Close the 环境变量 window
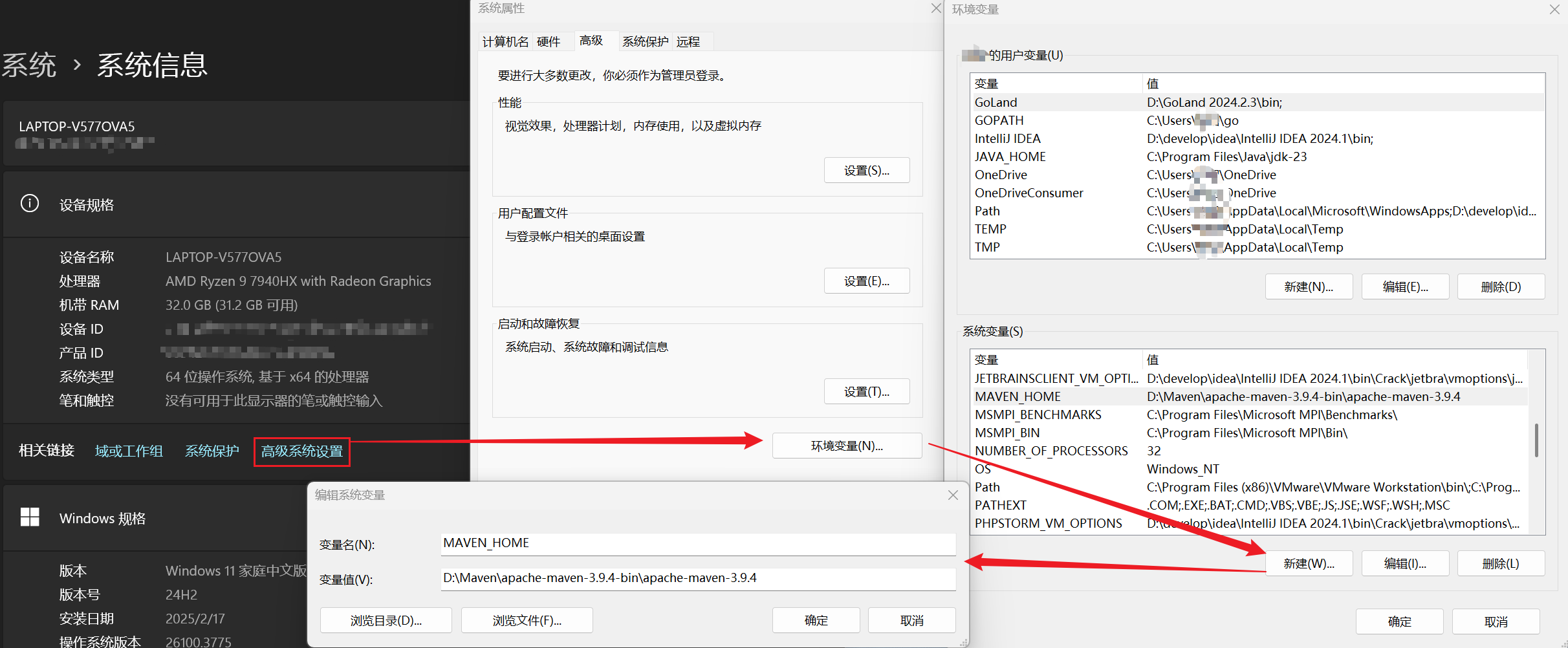This screenshot has height=648, width=1568. click(1554, 10)
